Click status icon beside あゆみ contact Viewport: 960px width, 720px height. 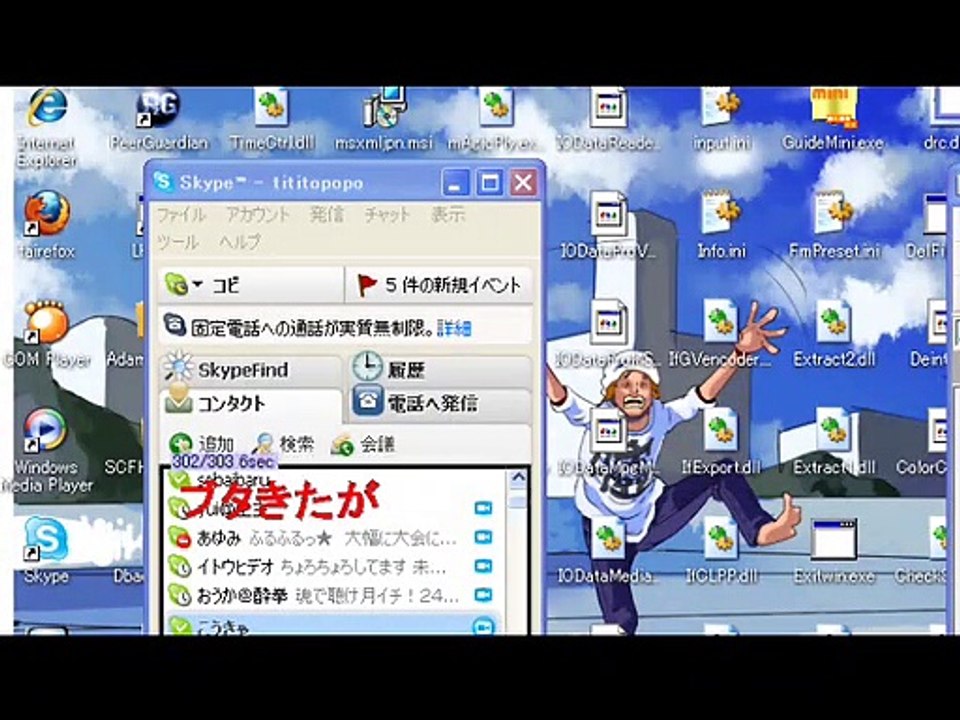179,538
